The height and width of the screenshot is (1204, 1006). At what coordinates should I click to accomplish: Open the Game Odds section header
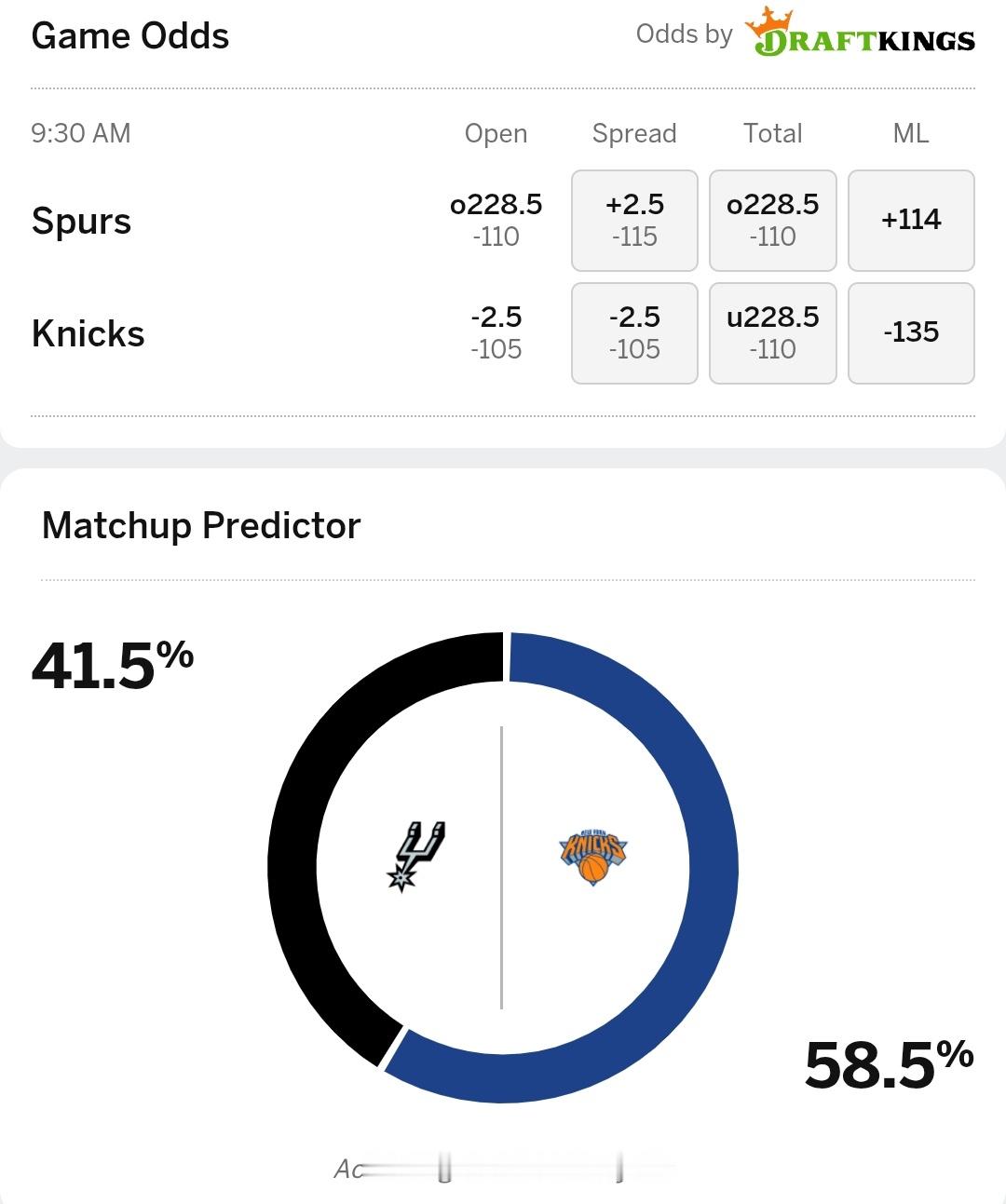coord(129,36)
